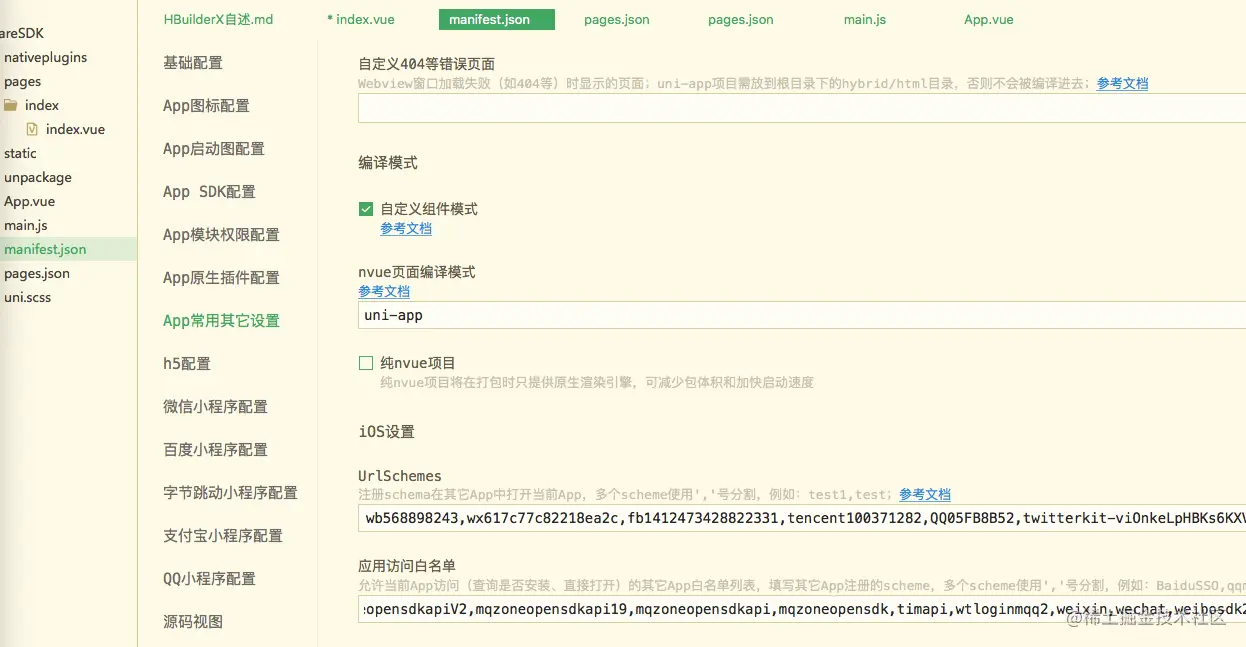
Task: Click the 编译模式 section heading
Action: coord(388,162)
